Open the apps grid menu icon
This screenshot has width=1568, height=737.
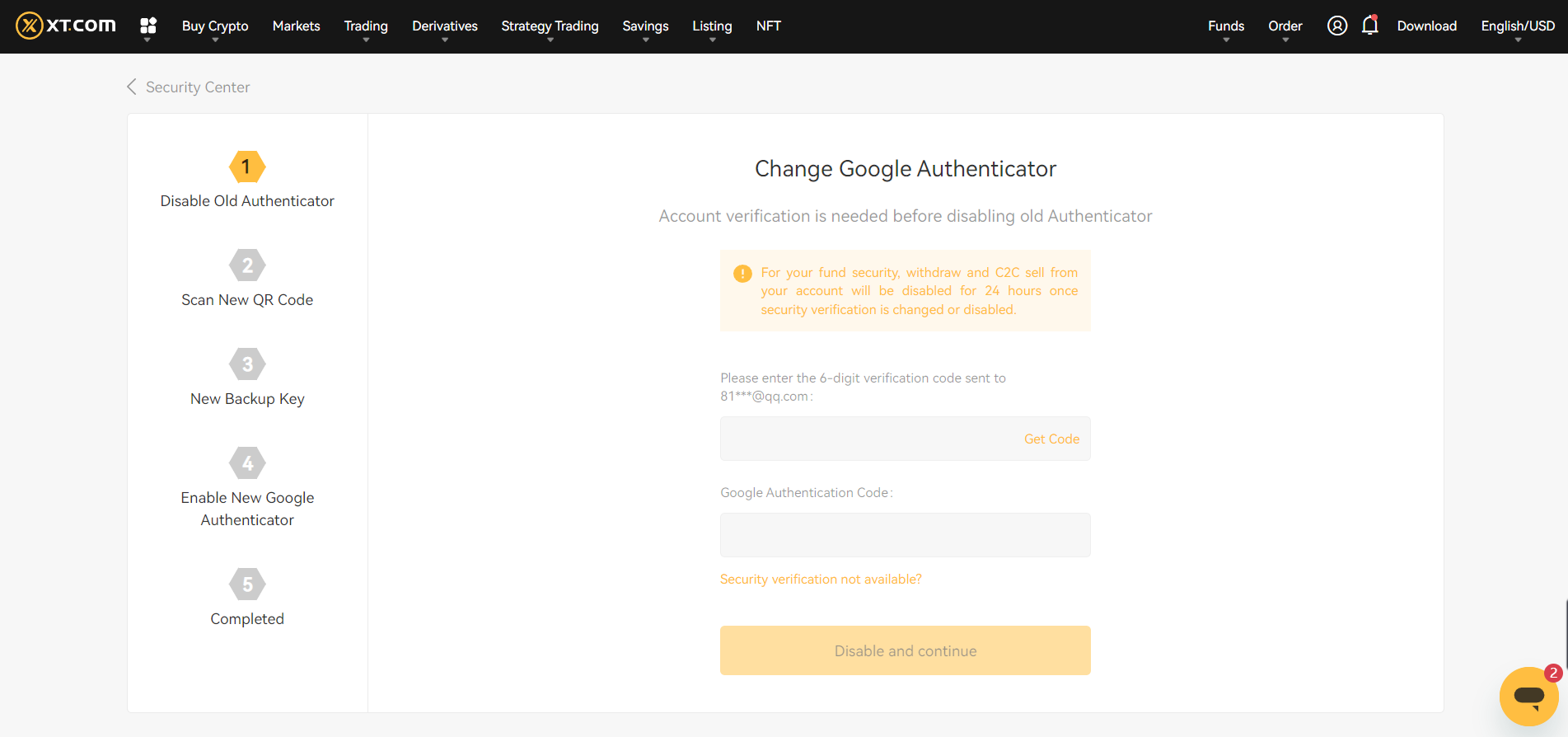click(148, 26)
